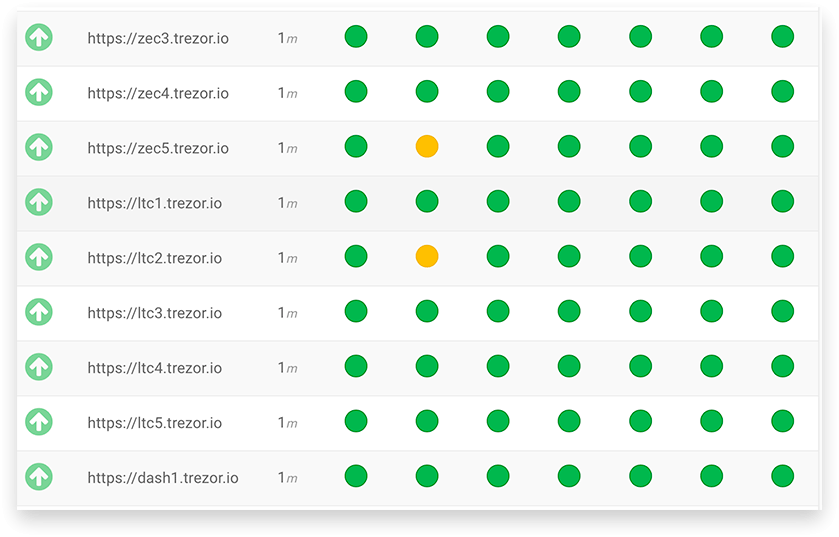Open the https://ltc2.trezor.io monitor link
This screenshot has height=537, width=839.
[x=155, y=258]
